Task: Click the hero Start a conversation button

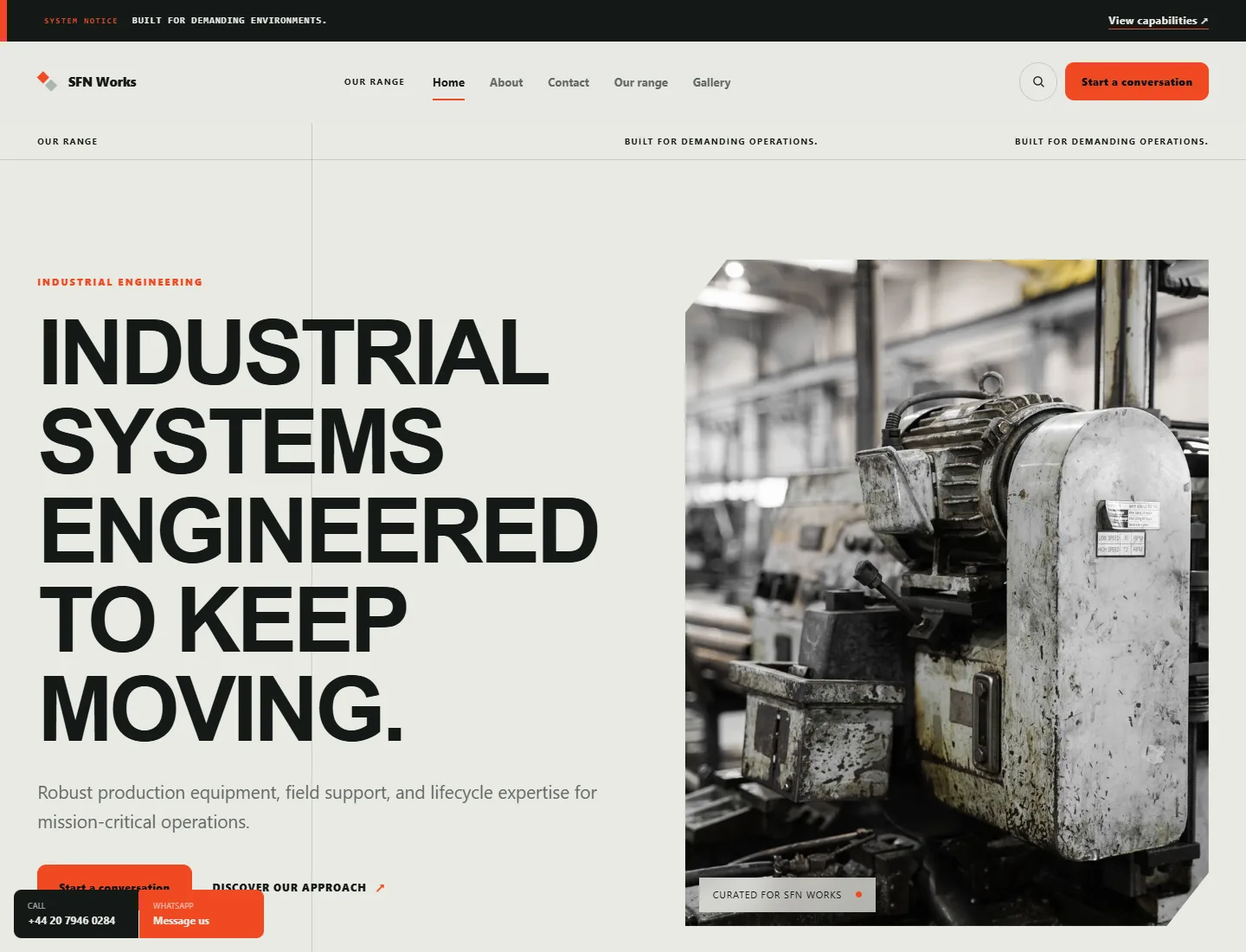Action: click(x=114, y=878)
